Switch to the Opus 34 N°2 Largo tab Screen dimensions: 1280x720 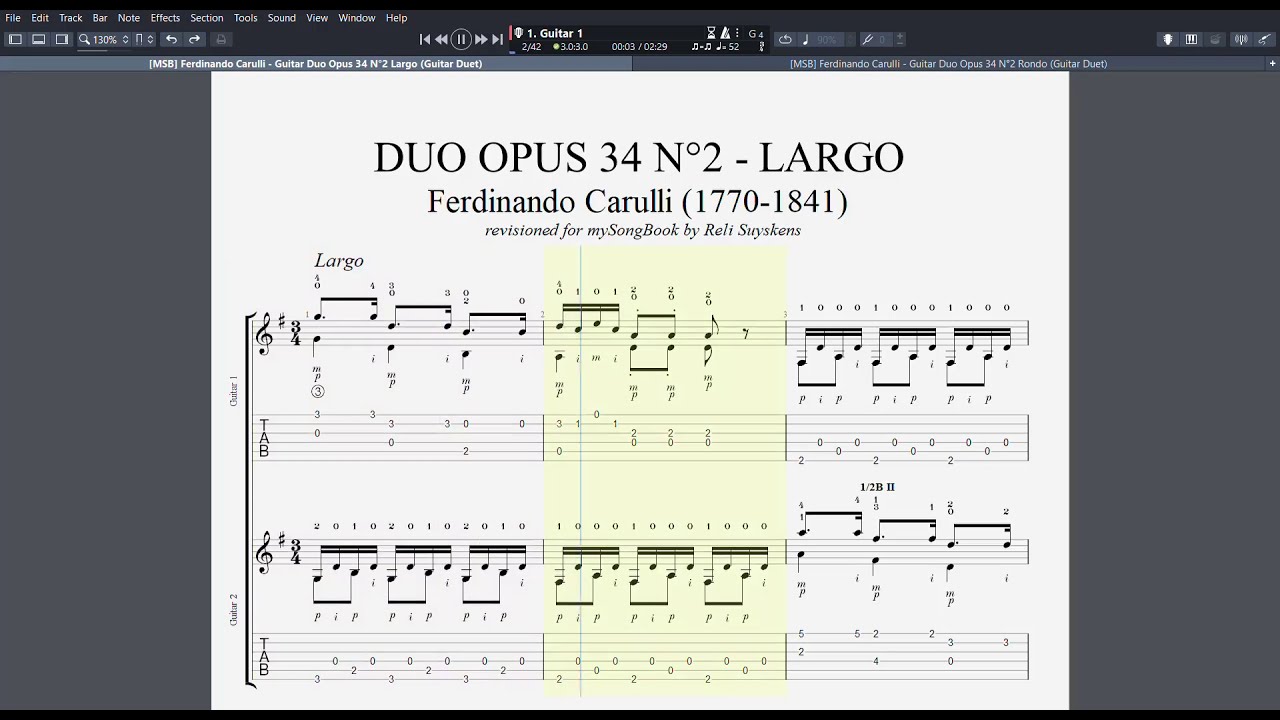pyautogui.click(x=316, y=64)
